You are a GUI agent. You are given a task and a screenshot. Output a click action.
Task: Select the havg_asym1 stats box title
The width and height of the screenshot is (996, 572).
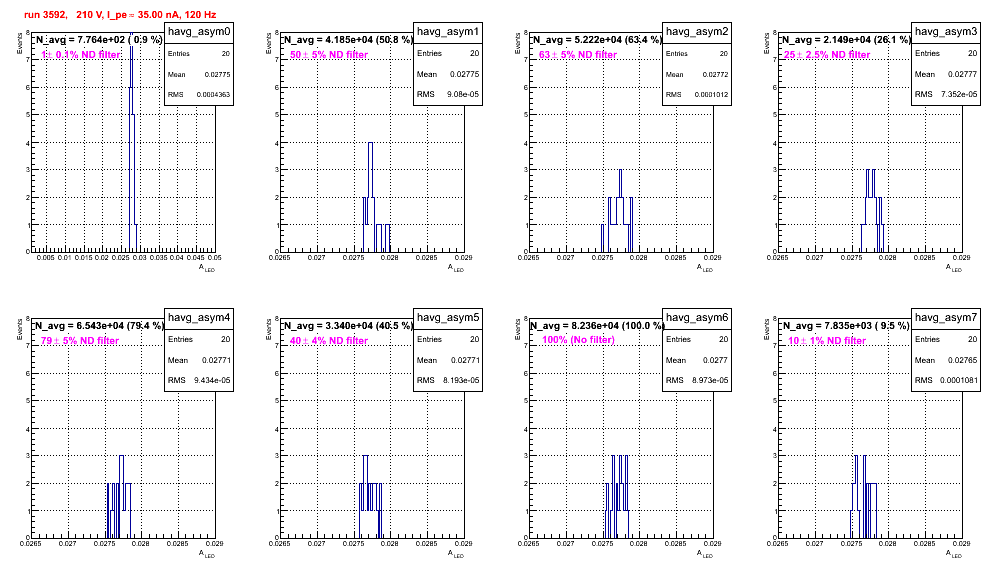click(x=448, y=32)
